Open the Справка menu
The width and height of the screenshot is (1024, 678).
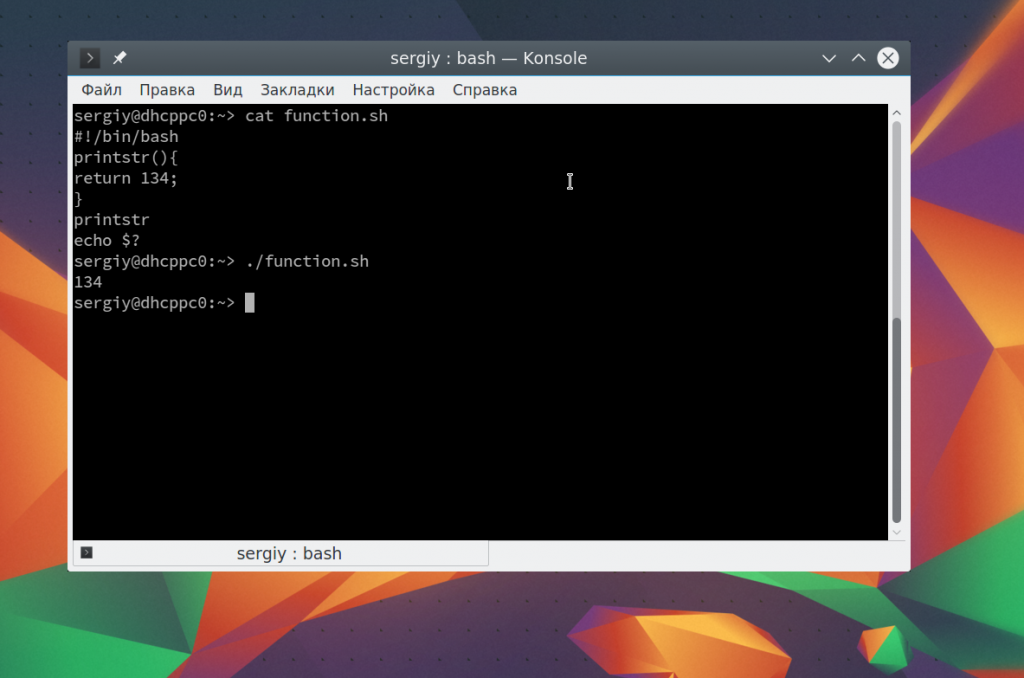click(484, 90)
